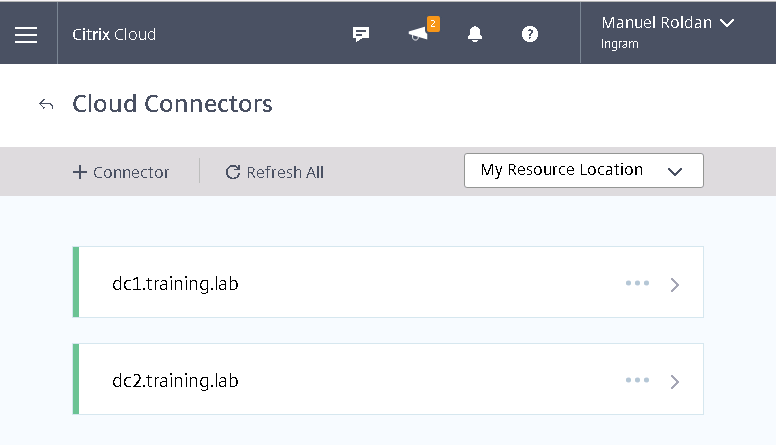Click the Refresh All circular arrow icon

(233, 172)
